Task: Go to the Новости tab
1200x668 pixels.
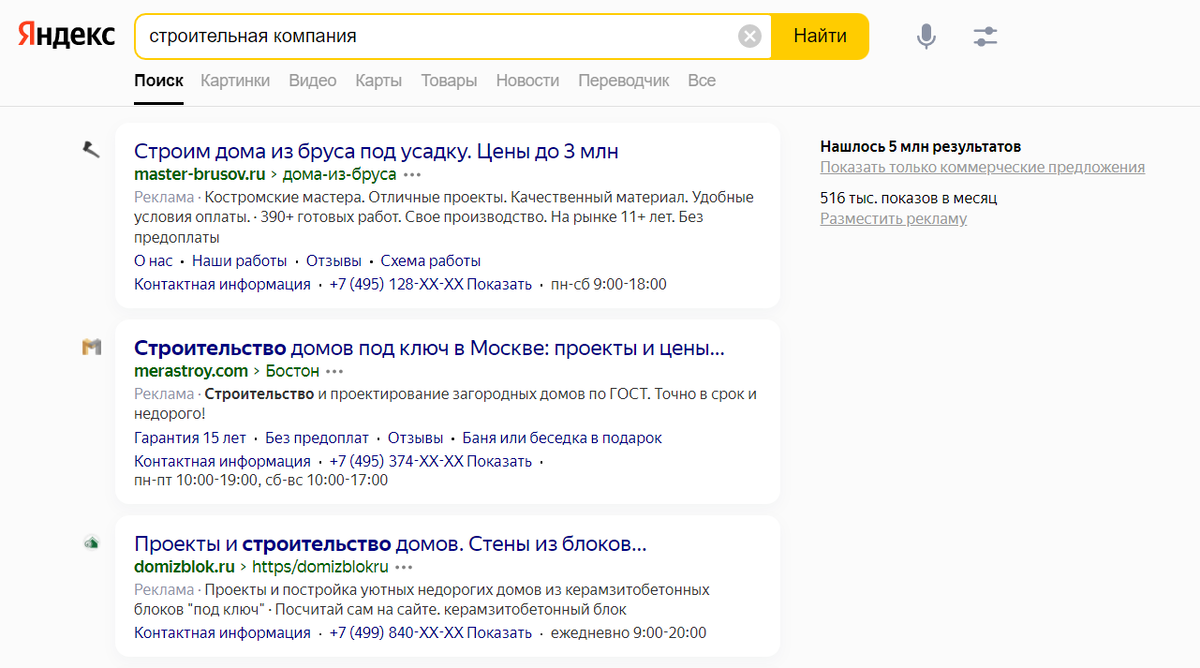Action: 528,81
